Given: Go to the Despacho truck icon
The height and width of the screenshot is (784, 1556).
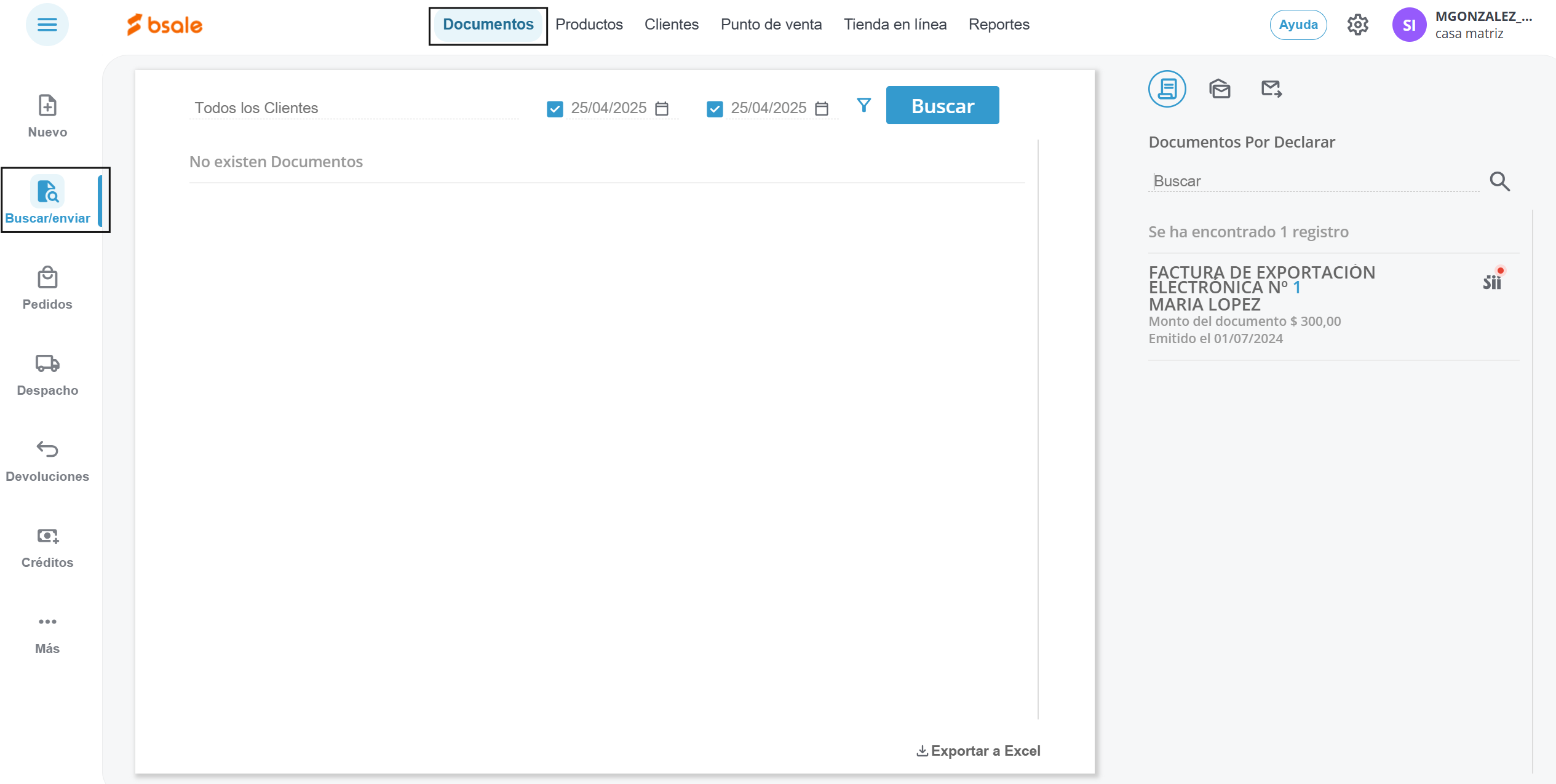Looking at the screenshot, I should point(47,363).
